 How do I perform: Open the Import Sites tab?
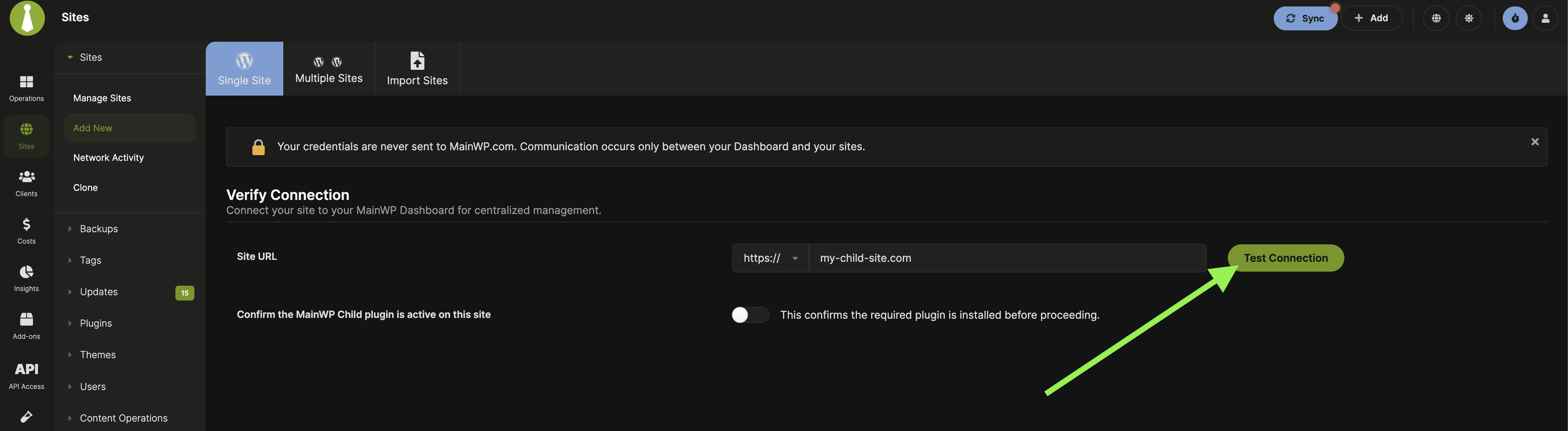[x=417, y=68]
